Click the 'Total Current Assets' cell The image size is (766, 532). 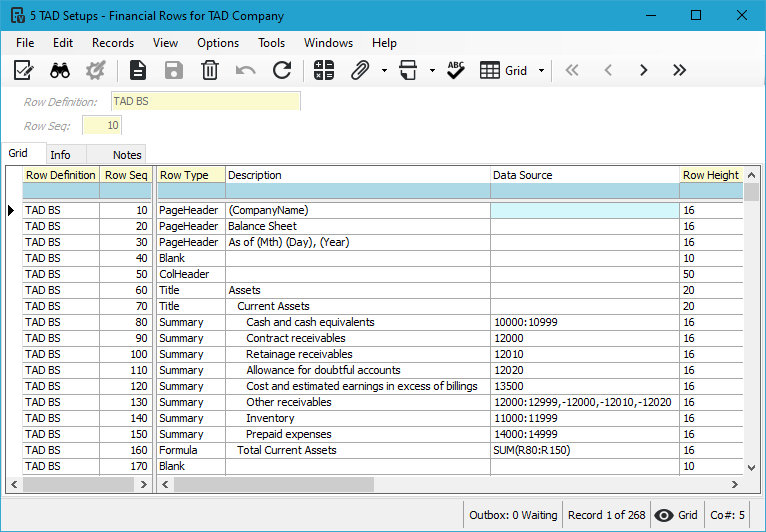358,450
